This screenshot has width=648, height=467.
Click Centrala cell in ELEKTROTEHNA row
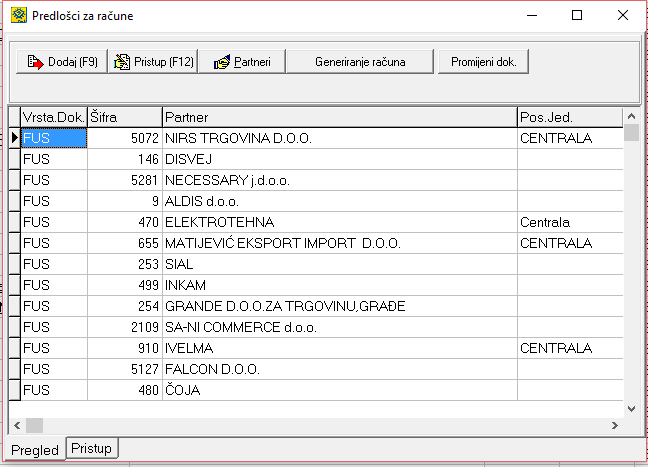[570, 222]
